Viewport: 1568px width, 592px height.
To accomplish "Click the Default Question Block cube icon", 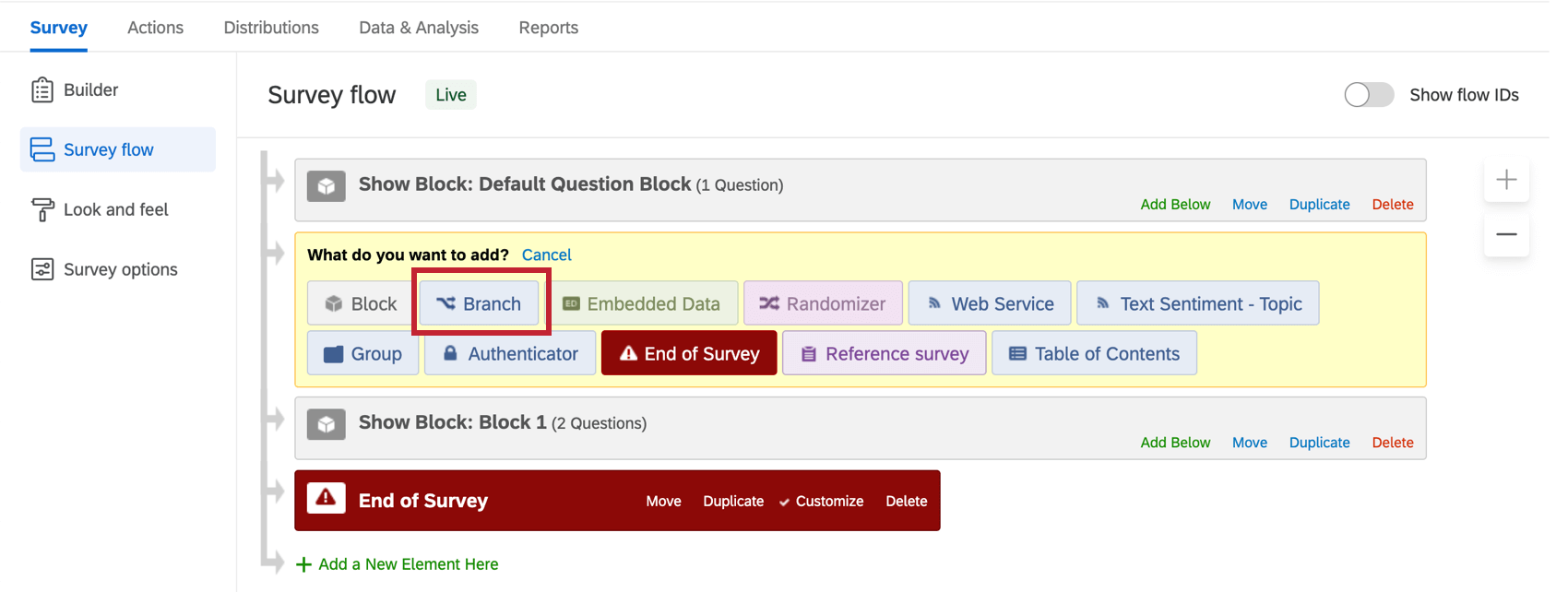I will point(327,185).
